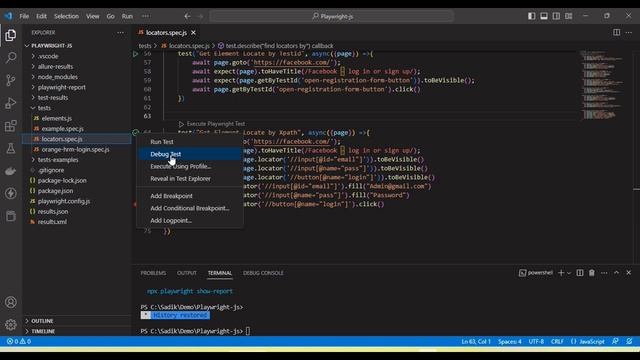Switch to the PROBLEMS panel tab
This screenshot has width=640, height=360.
pyautogui.click(x=153, y=273)
